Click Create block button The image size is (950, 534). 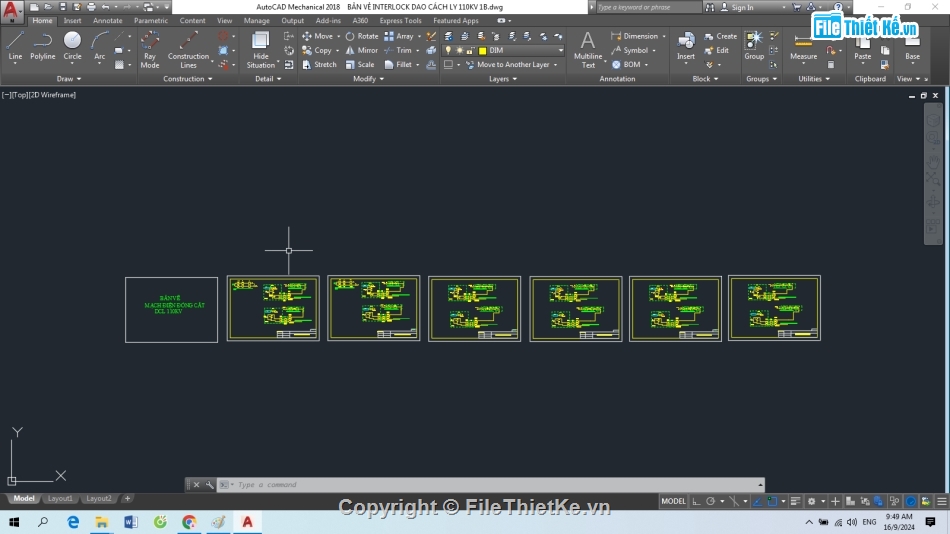coord(720,36)
